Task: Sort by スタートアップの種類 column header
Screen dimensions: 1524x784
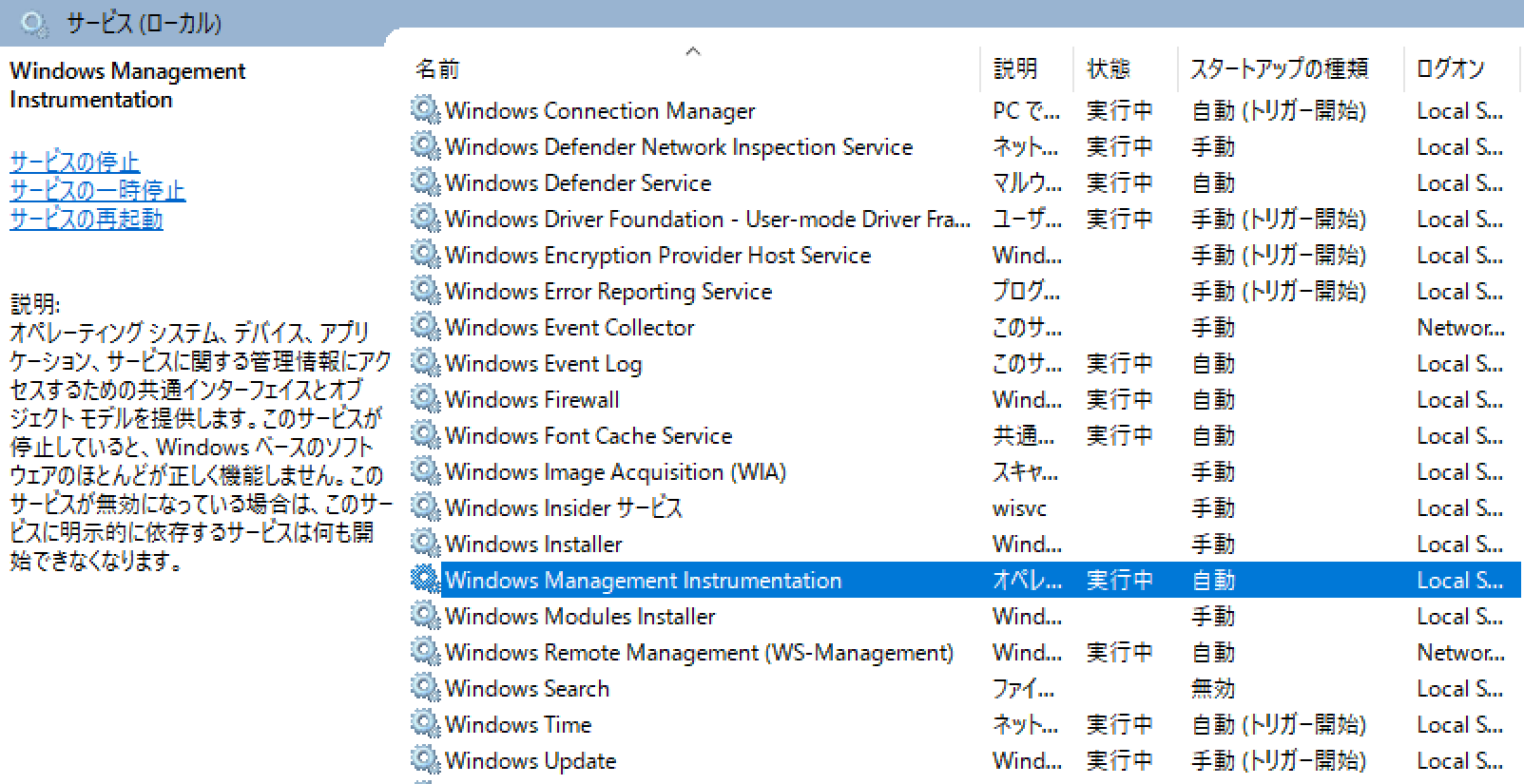Action: pyautogui.click(x=1279, y=68)
